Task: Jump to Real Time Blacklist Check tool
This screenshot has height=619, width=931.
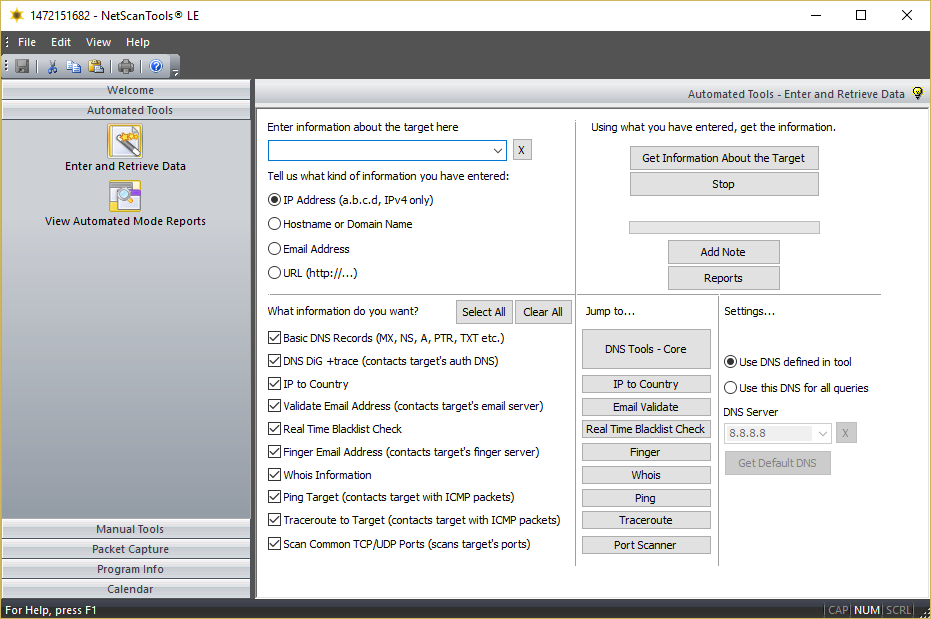Action: pyautogui.click(x=646, y=429)
